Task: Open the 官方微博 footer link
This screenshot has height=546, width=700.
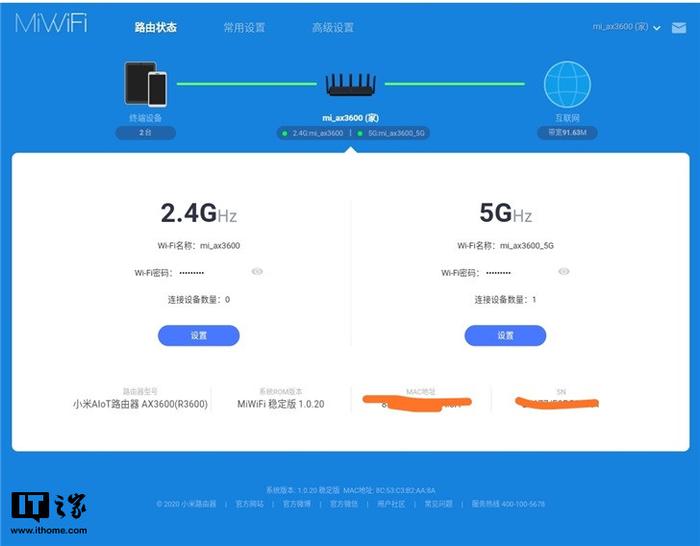Action: tap(297, 504)
